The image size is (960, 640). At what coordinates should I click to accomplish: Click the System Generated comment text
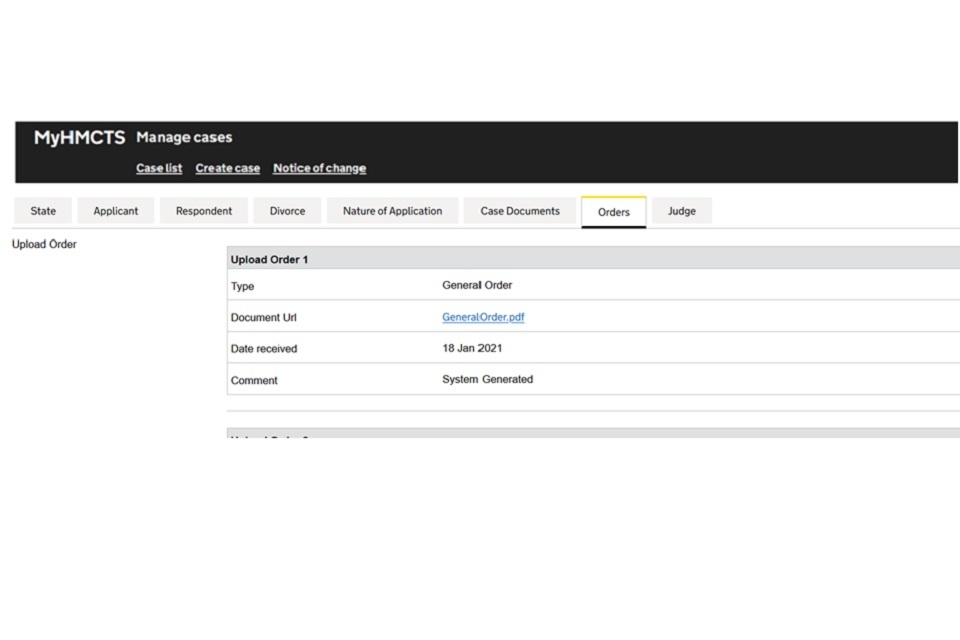[x=487, y=379]
